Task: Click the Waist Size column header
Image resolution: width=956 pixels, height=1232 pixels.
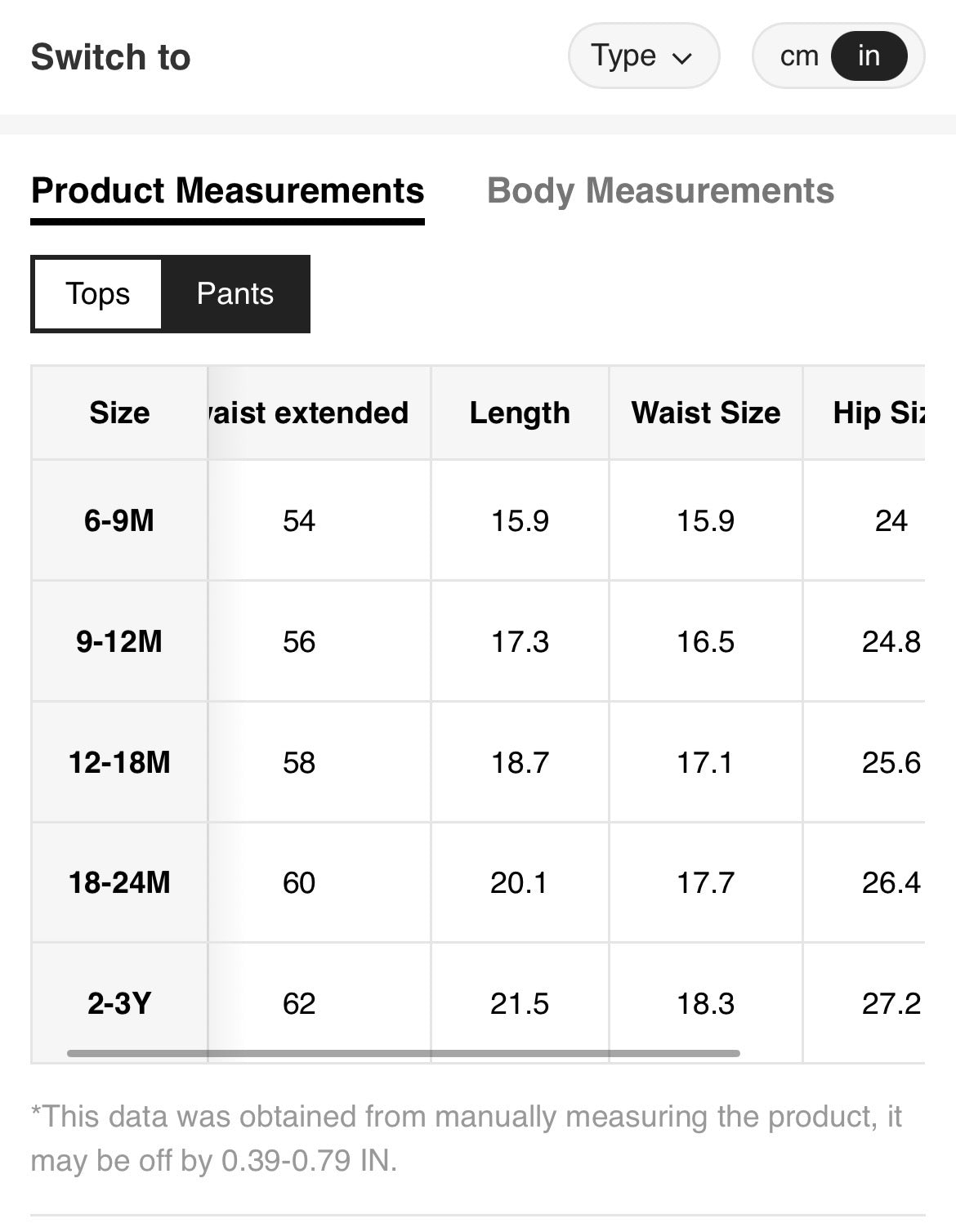Action: pyautogui.click(x=706, y=413)
